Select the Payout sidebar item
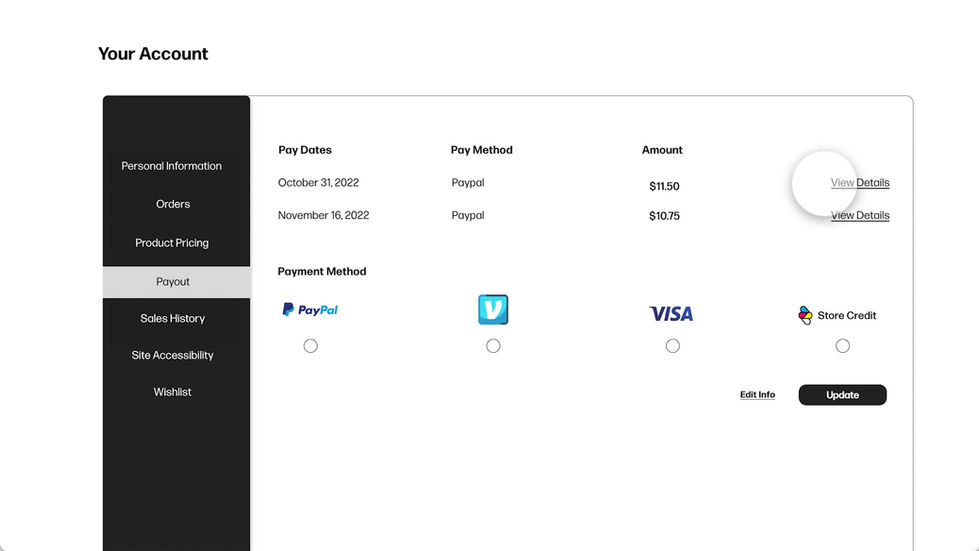Screen dimensions: 979x551 click(173, 282)
